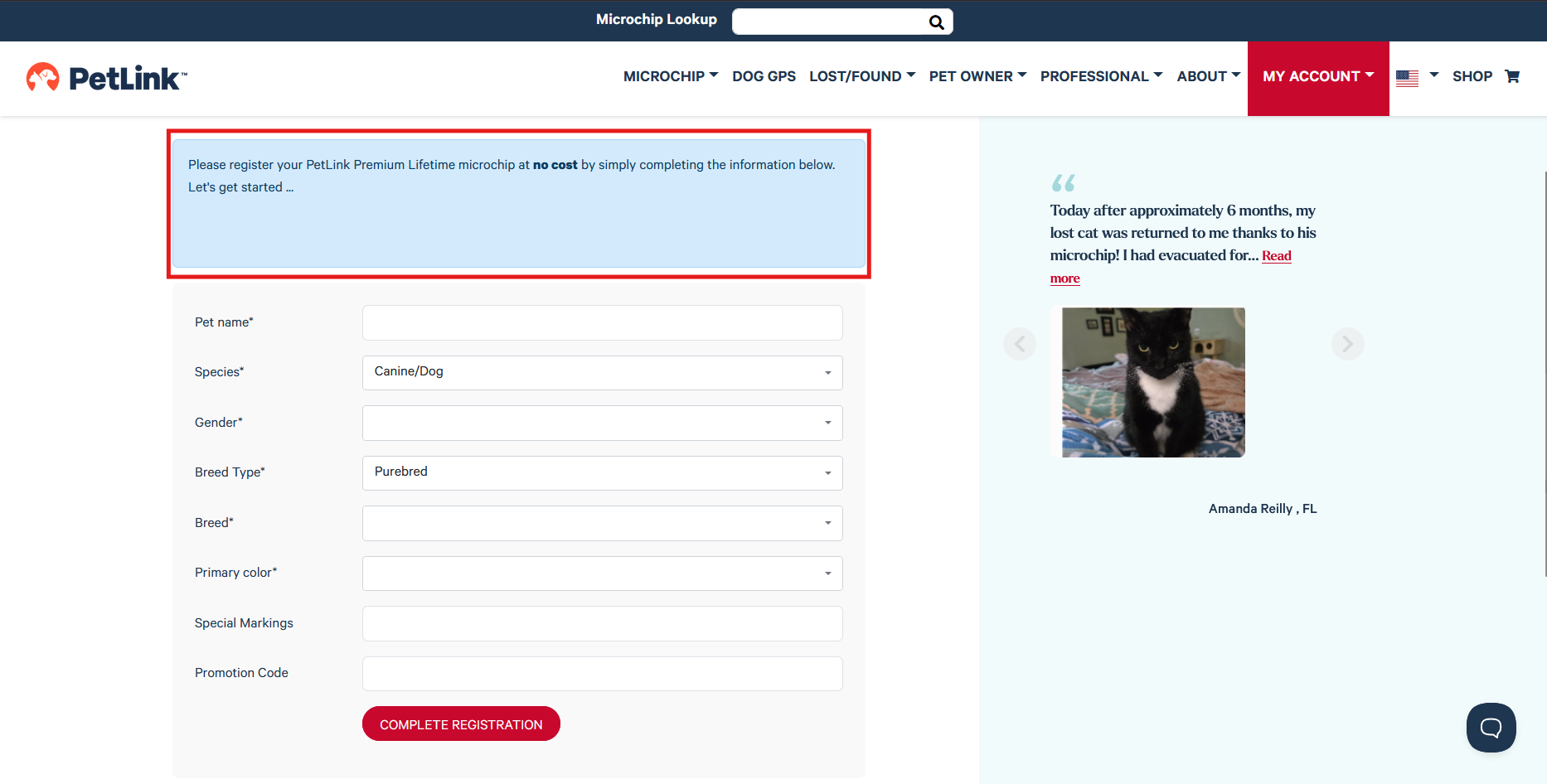Open the Gender dropdown
Screen dimensions: 1547x784
coord(603,423)
